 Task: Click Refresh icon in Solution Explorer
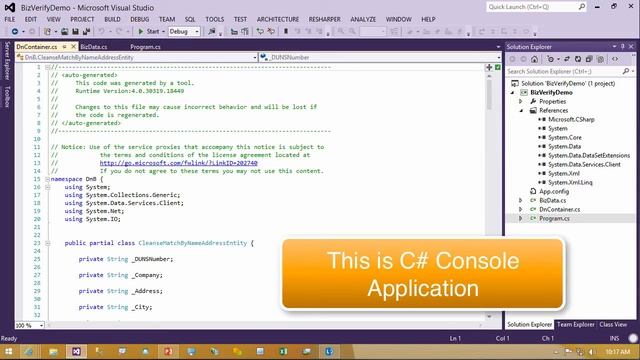point(578,59)
